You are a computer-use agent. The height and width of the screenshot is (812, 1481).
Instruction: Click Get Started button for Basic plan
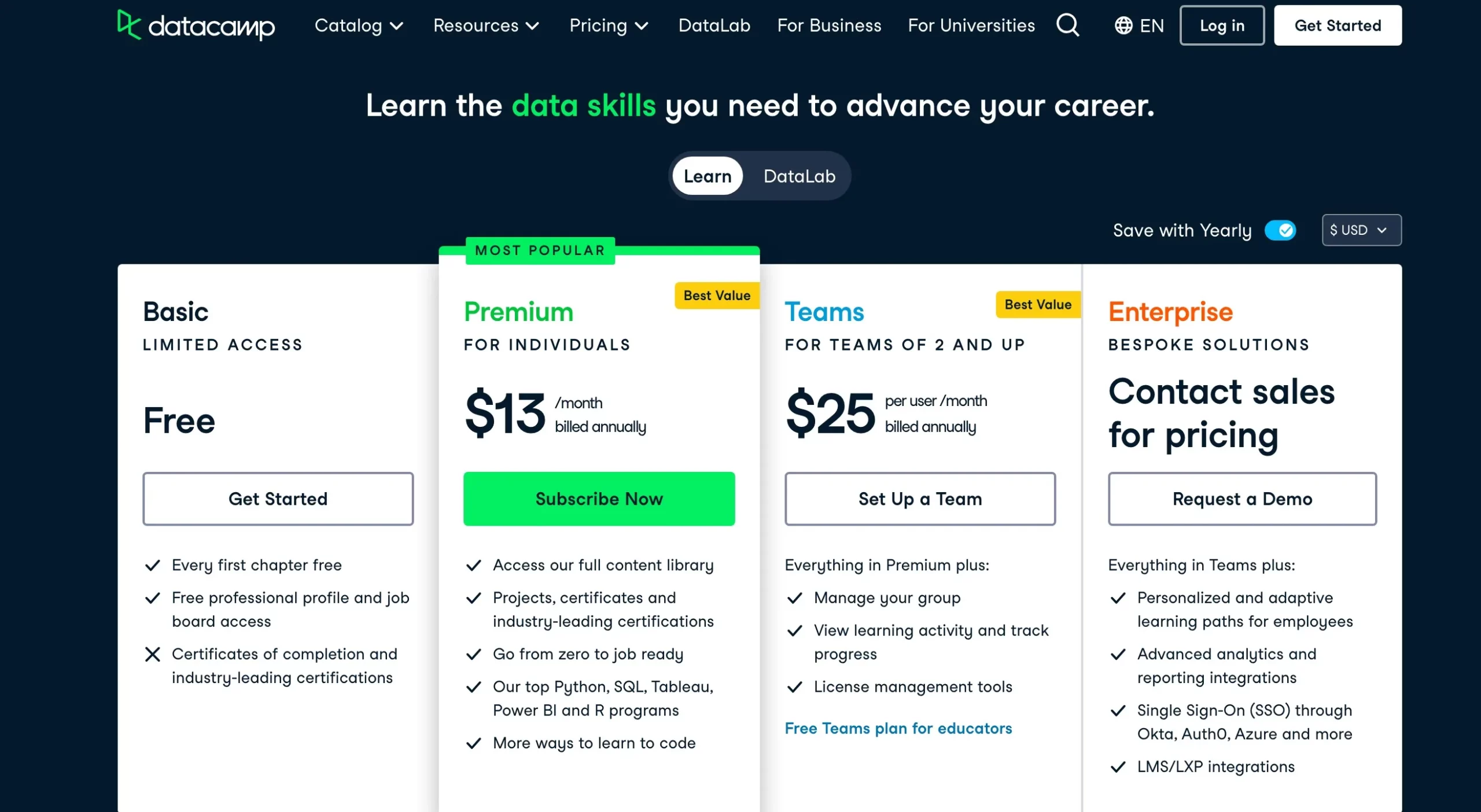pyautogui.click(x=278, y=499)
